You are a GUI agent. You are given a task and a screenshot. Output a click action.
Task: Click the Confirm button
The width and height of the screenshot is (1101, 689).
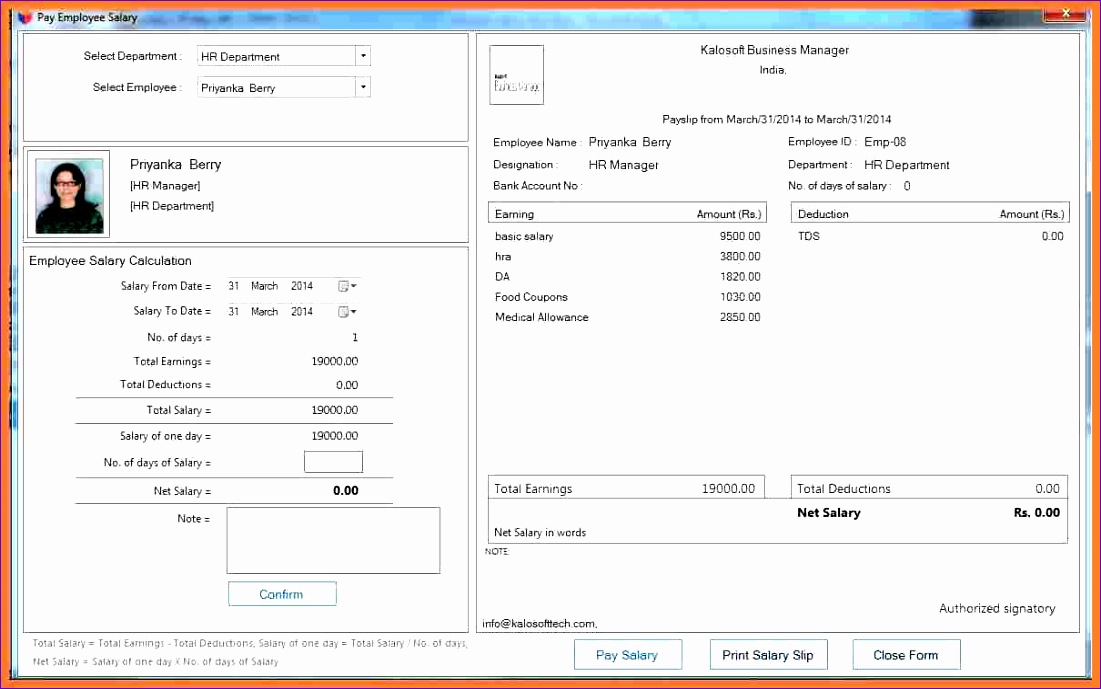tap(282, 593)
